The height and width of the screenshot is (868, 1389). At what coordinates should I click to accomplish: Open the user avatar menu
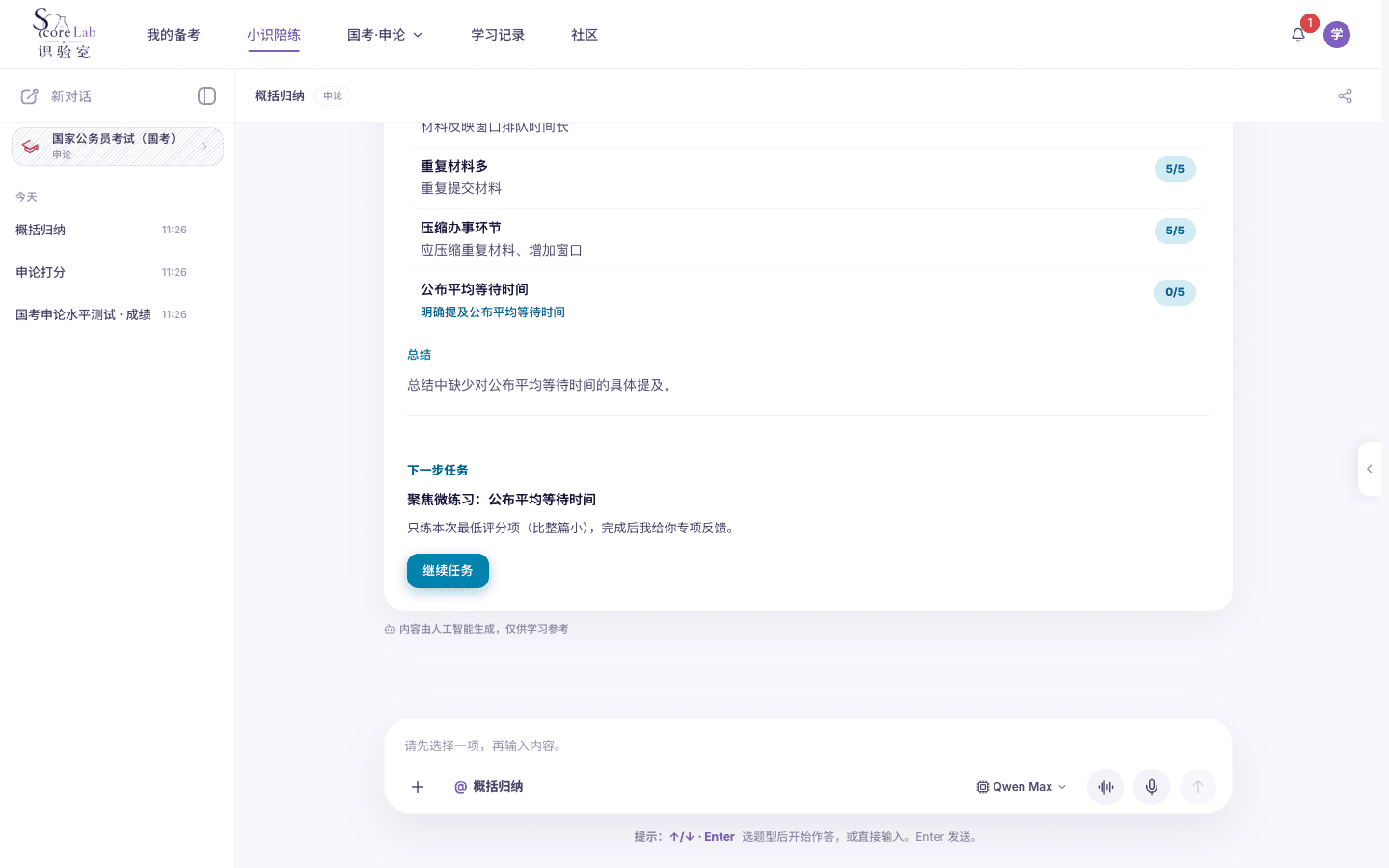click(1337, 35)
